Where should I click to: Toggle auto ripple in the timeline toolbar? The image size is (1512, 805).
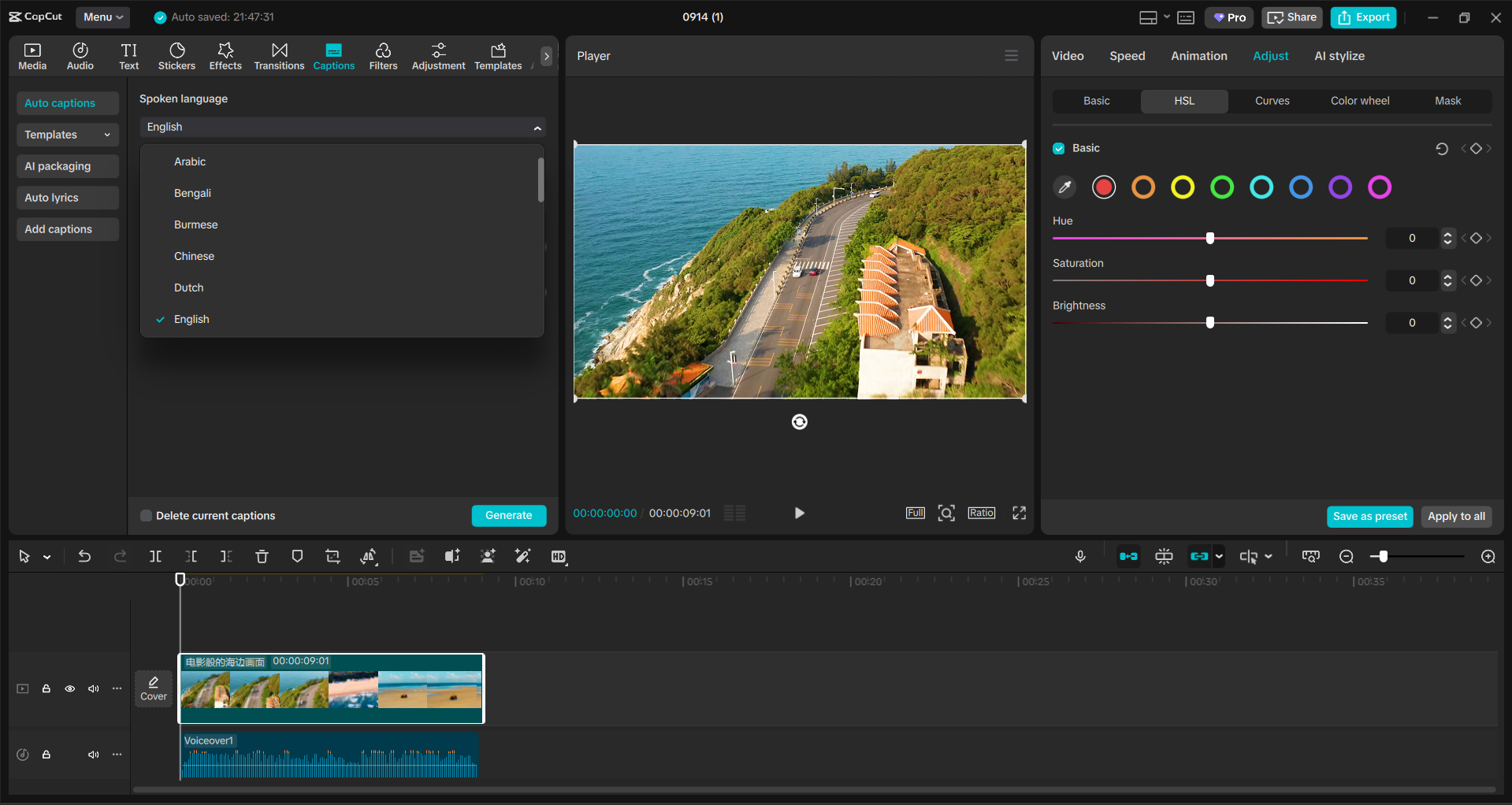click(1128, 556)
